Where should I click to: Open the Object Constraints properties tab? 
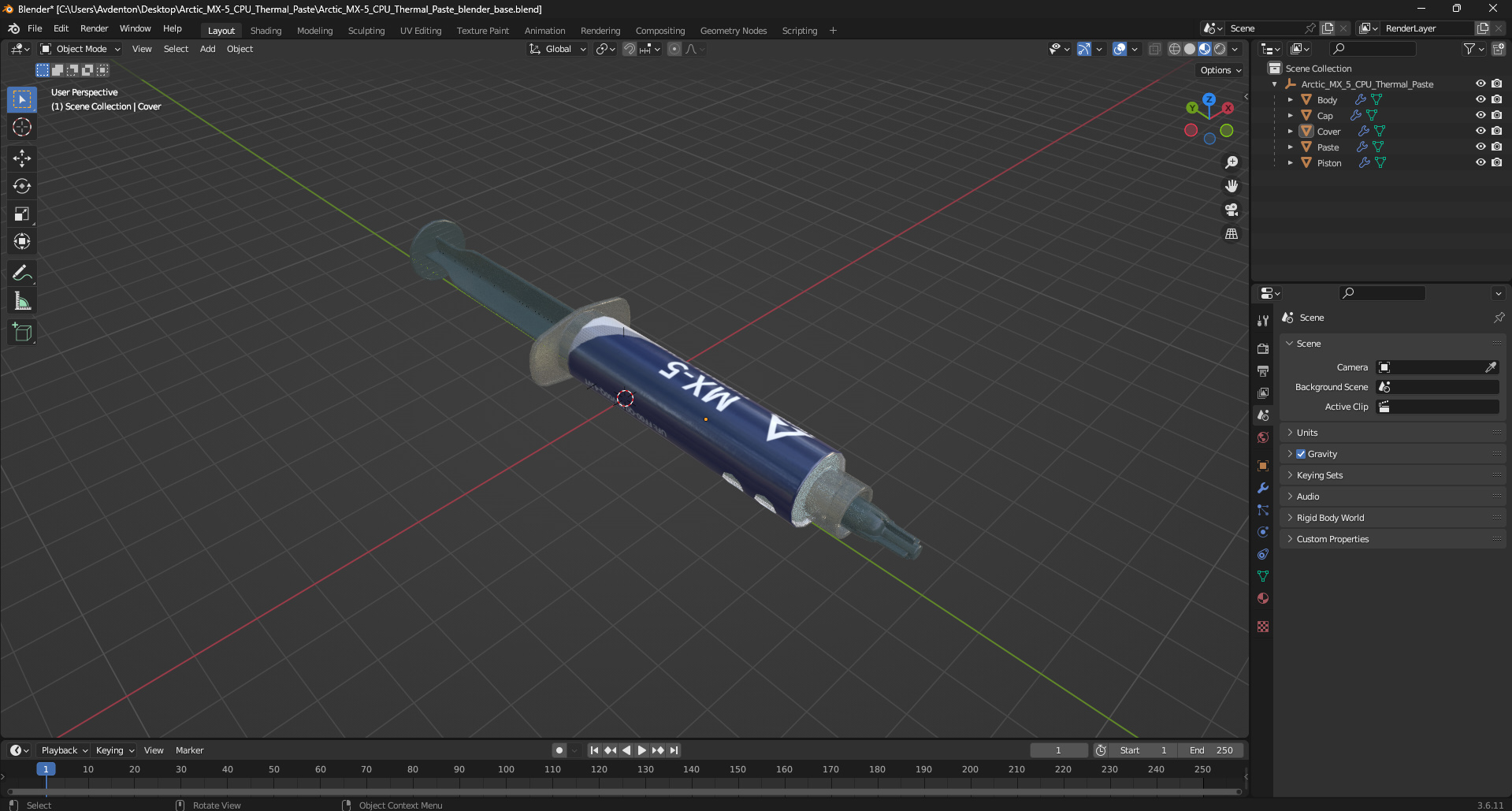[x=1263, y=554]
